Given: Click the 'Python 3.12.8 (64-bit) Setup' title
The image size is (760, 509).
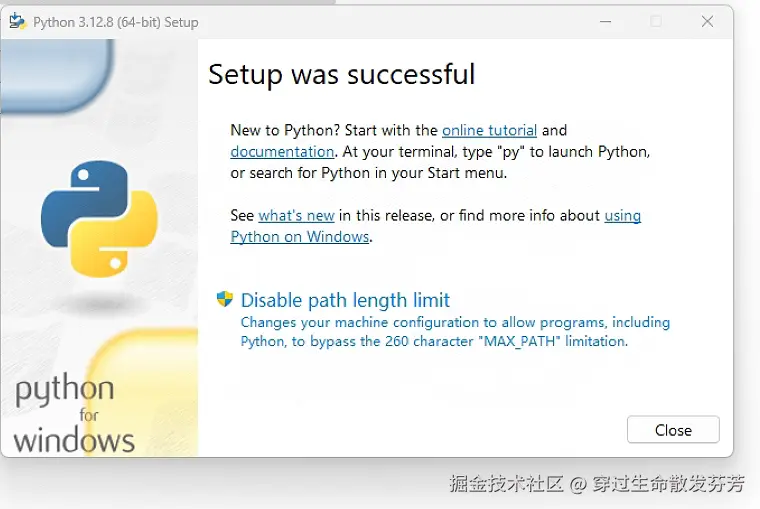Looking at the screenshot, I should pos(116,22).
